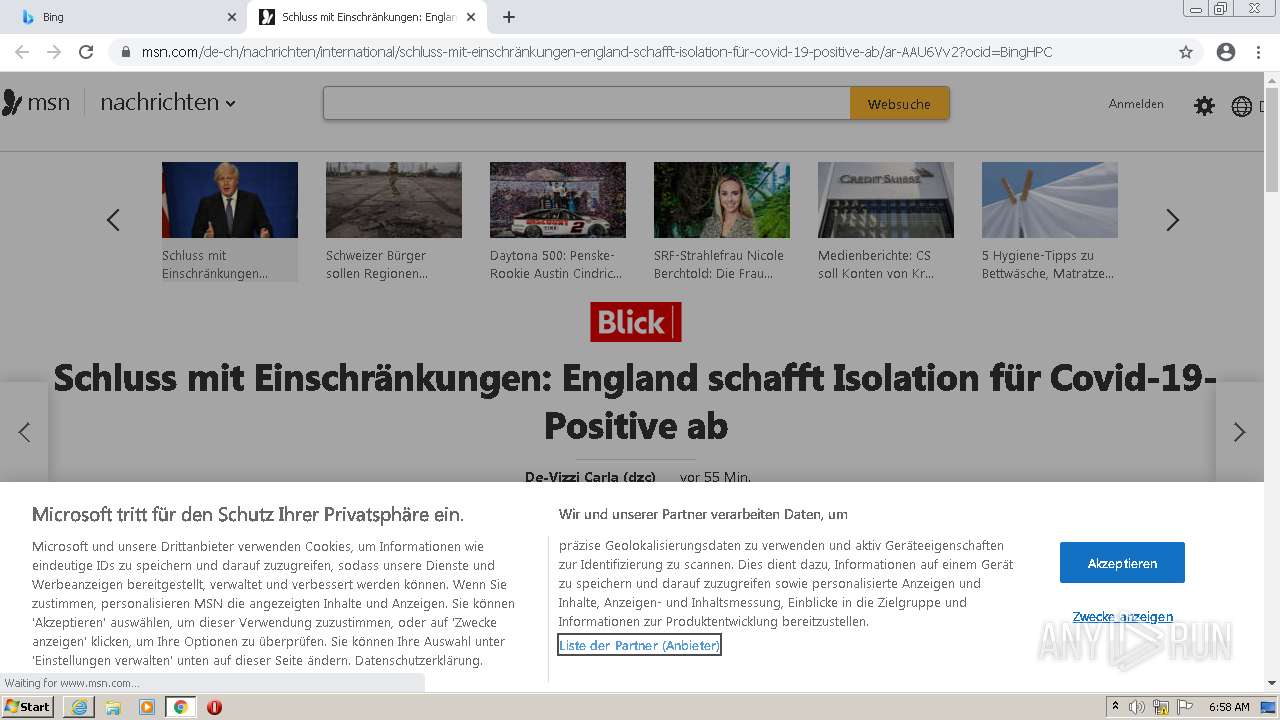Expand the nachrichten dropdown menu
1280x720 pixels.
coord(168,102)
